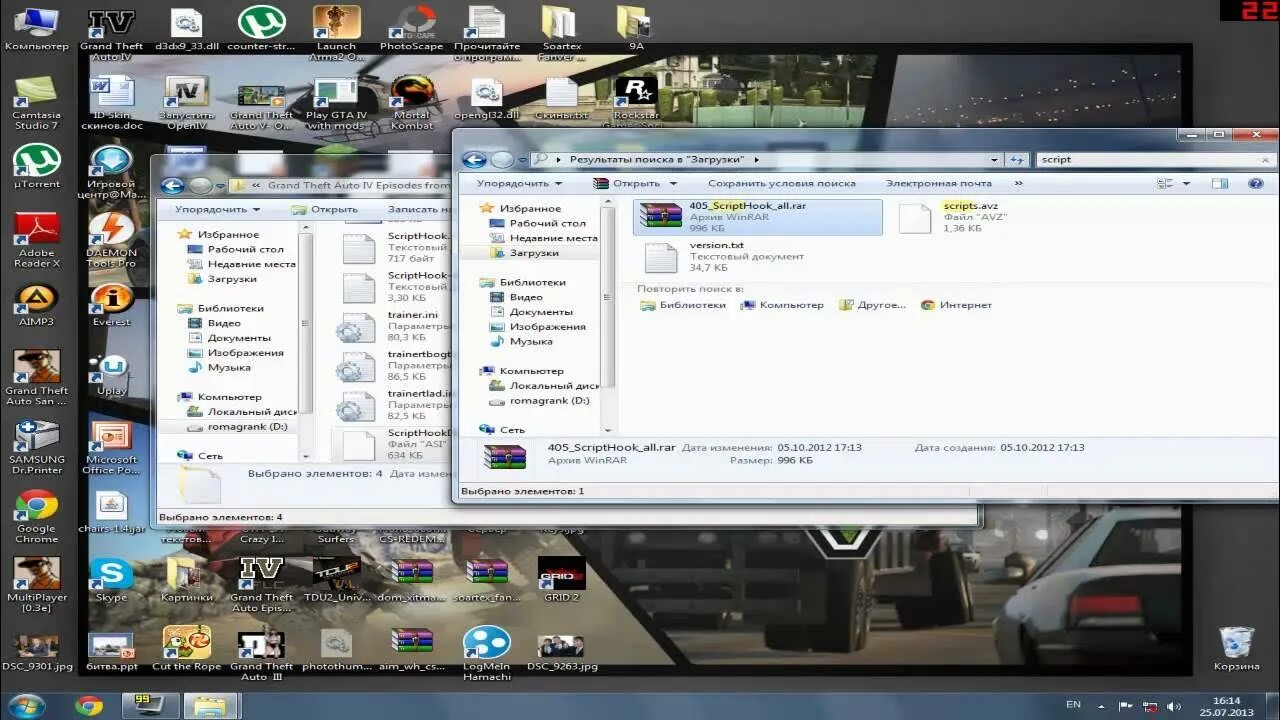Open Mortal Kombat desktop shortcut

[412, 103]
